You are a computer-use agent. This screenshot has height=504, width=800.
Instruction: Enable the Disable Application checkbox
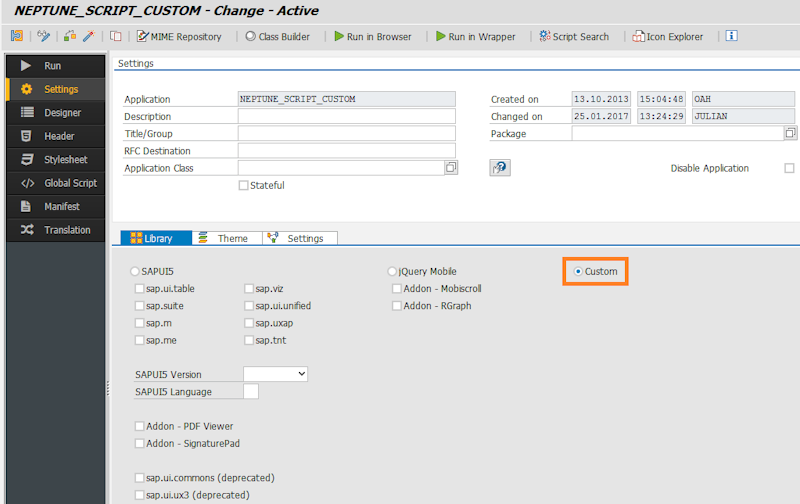(789, 168)
